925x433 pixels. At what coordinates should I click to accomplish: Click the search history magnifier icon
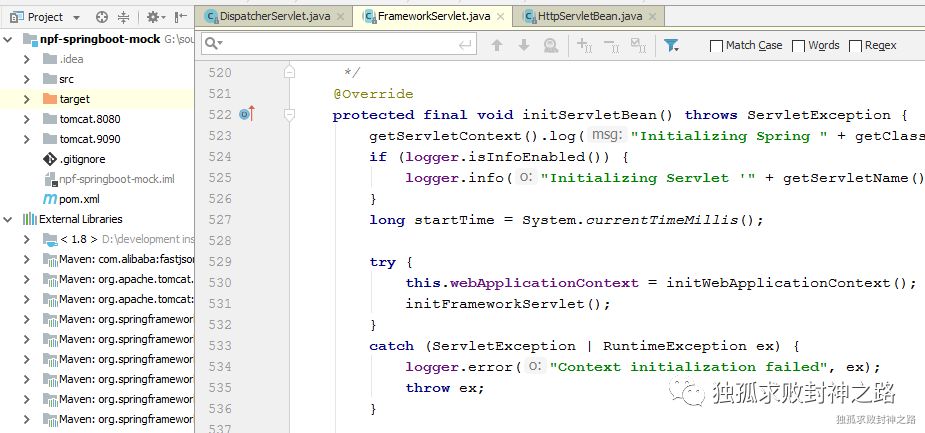[213, 45]
